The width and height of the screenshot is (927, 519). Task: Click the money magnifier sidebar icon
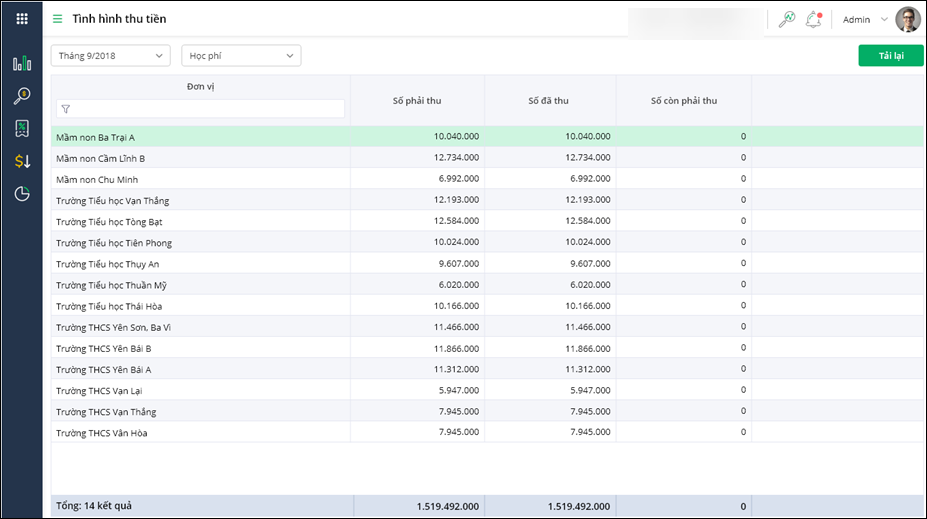22,96
